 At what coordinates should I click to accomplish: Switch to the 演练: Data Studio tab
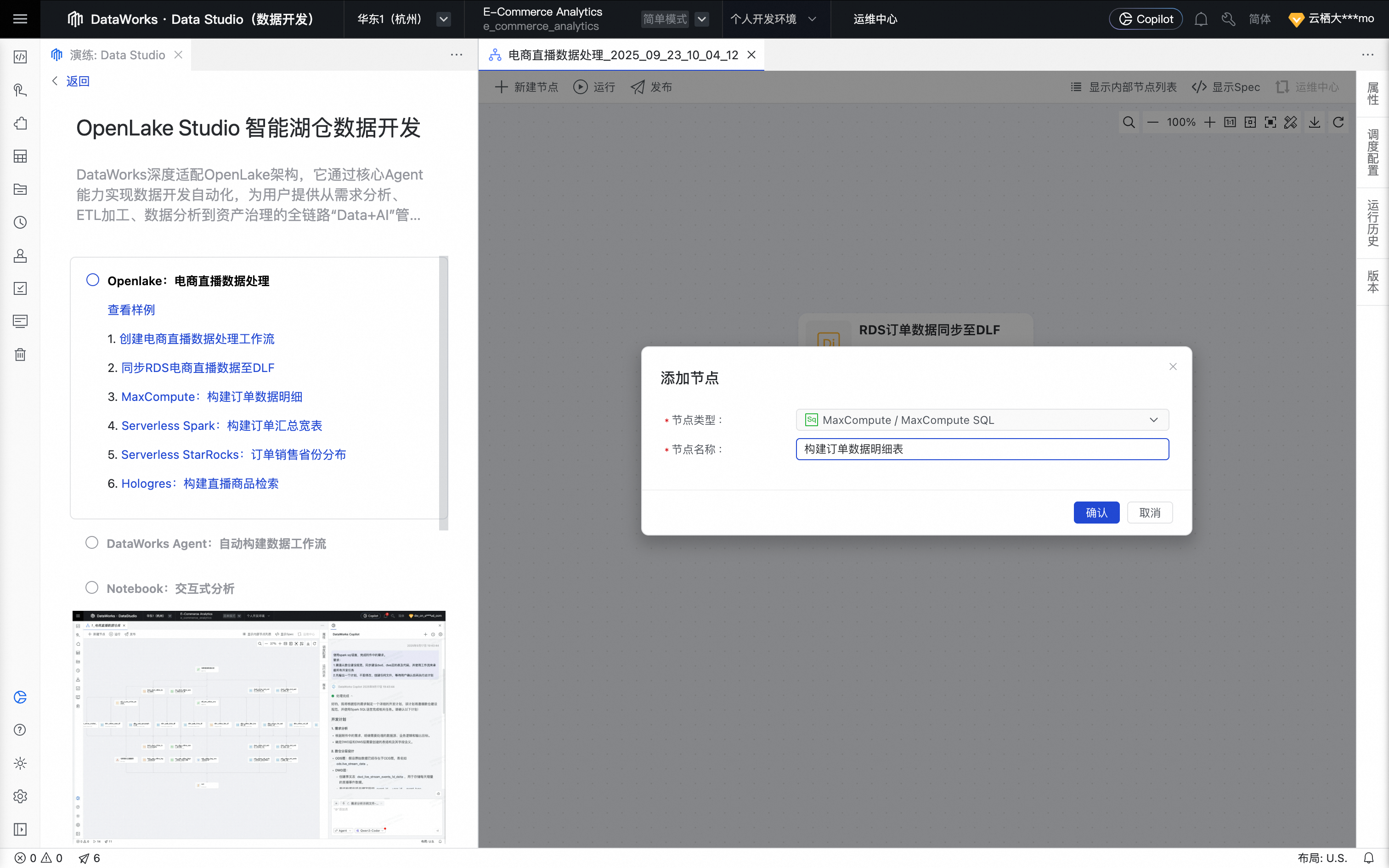click(117, 55)
